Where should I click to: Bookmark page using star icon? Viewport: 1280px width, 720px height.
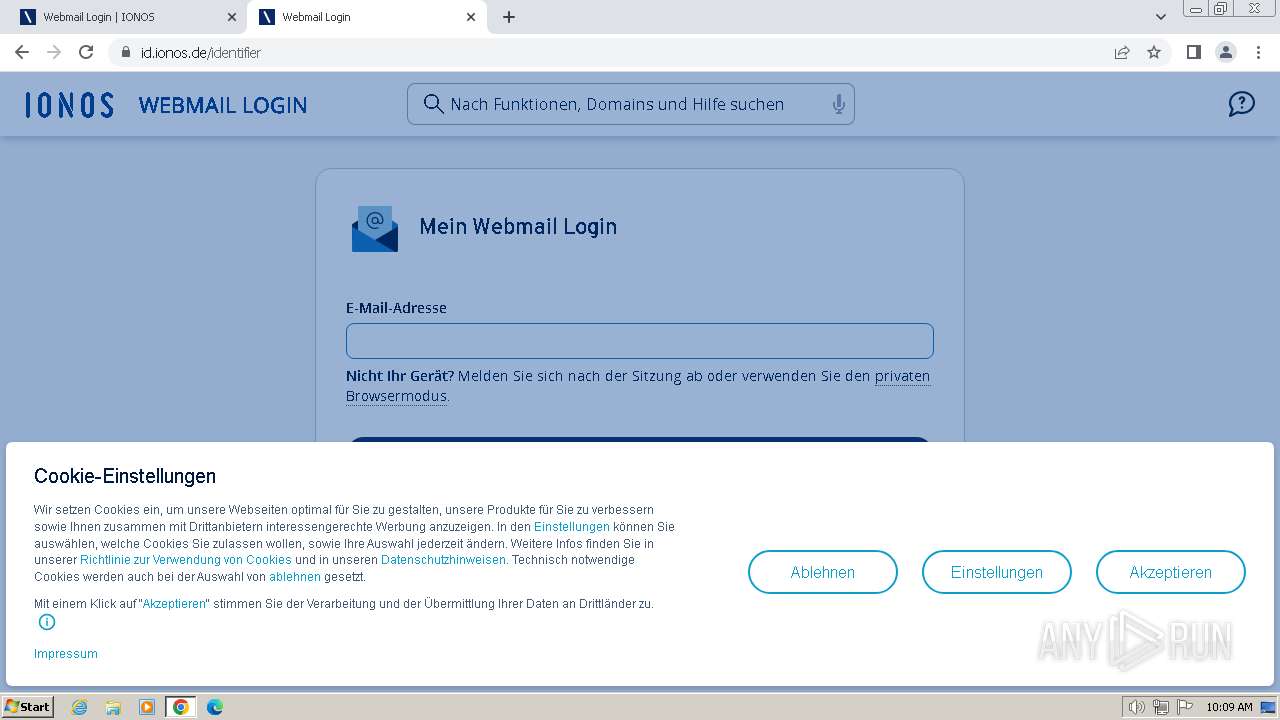pos(1154,52)
